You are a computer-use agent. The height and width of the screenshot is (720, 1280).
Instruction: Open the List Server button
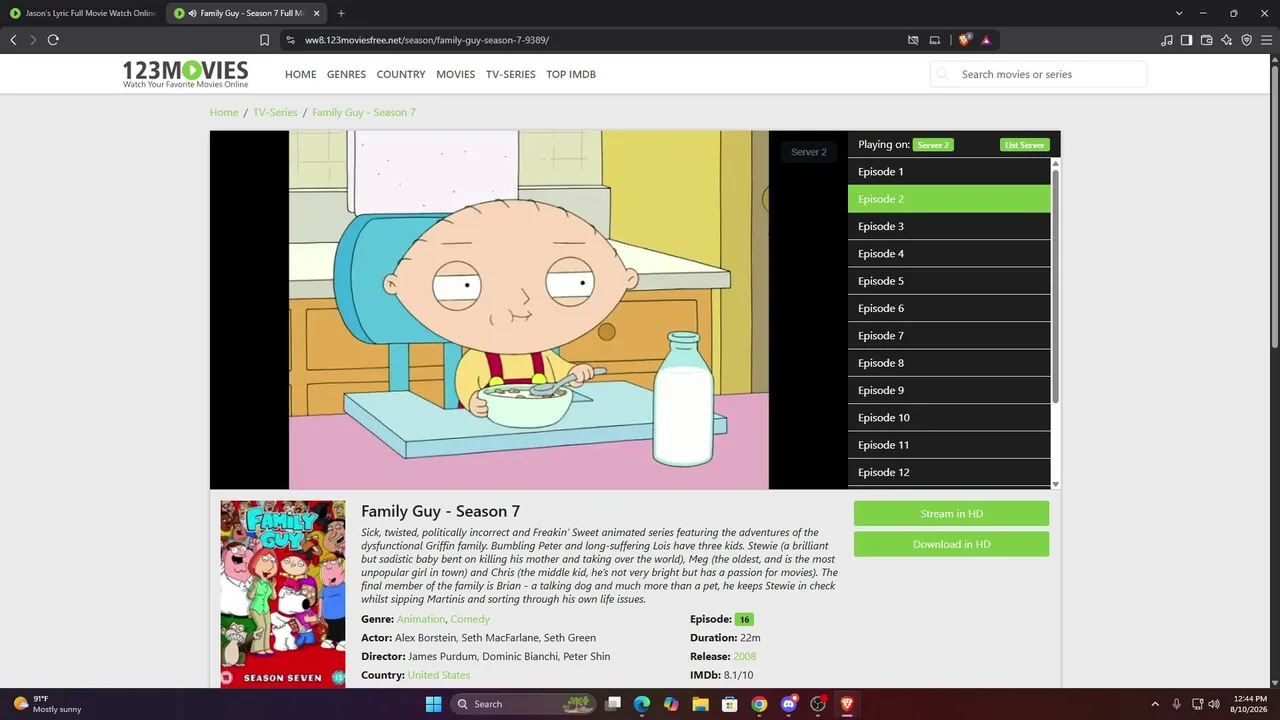tap(1024, 145)
